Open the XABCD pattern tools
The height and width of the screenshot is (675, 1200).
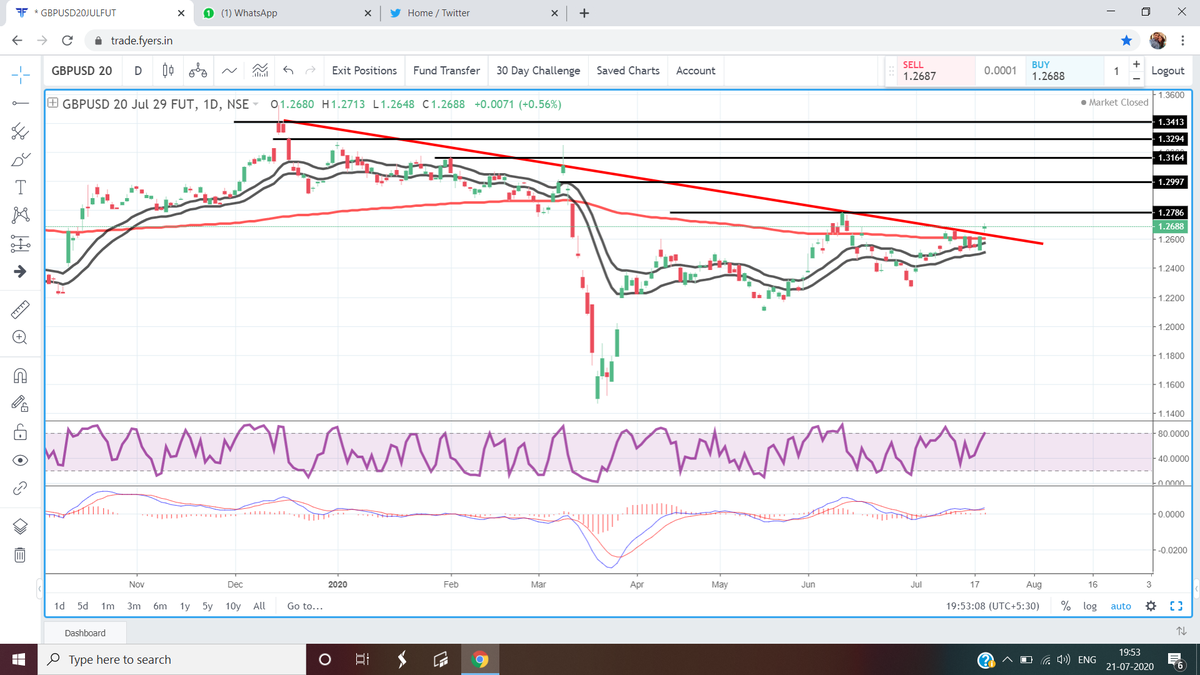coord(19,214)
